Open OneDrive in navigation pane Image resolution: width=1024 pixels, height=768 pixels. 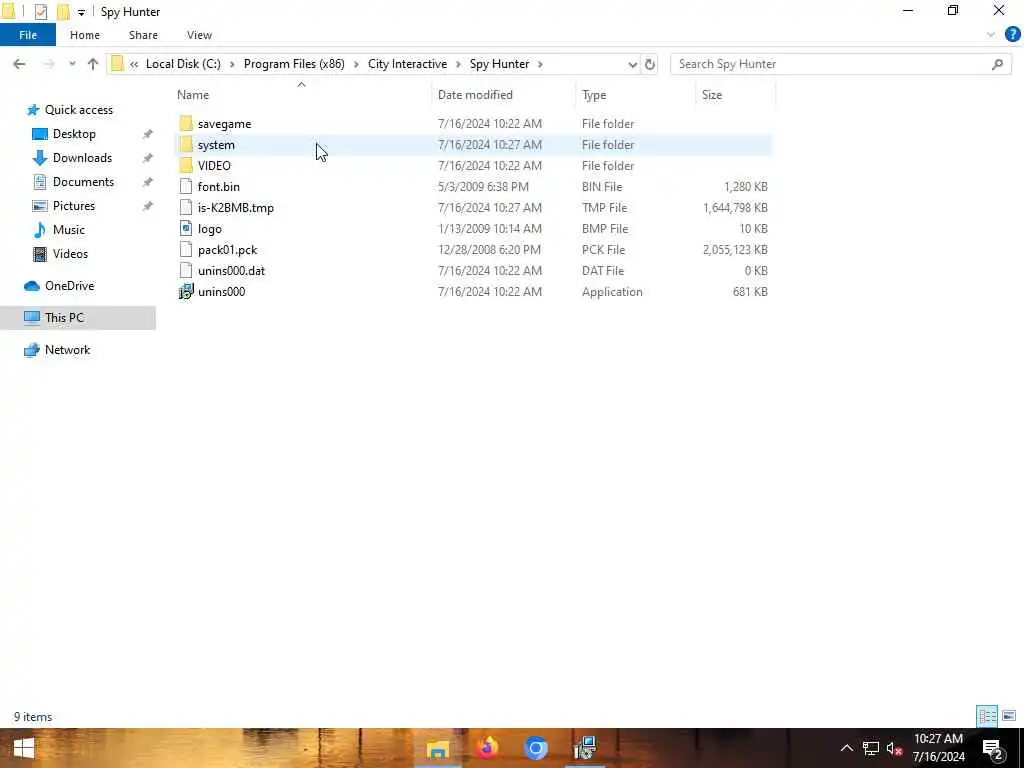point(69,286)
